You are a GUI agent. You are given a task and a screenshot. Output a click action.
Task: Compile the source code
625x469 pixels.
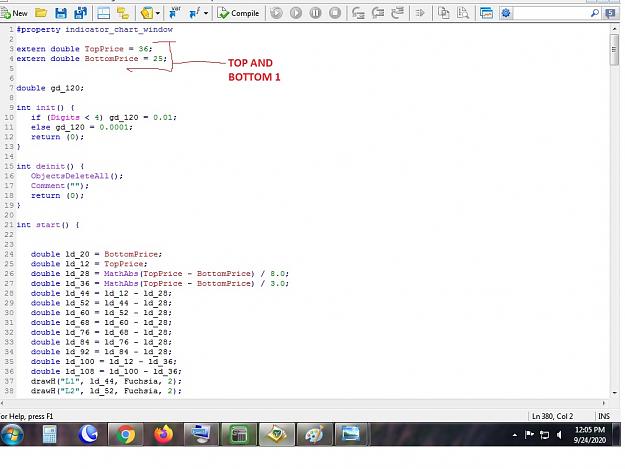(238, 13)
